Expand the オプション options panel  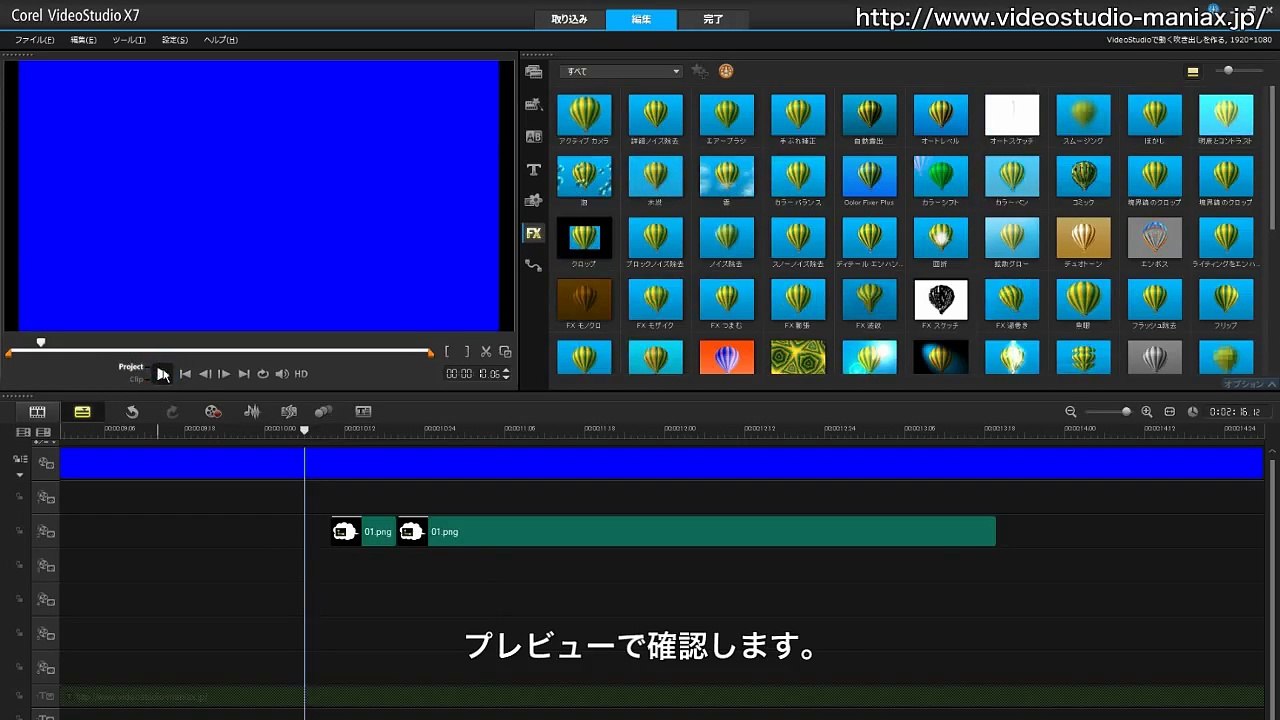click(1250, 384)
